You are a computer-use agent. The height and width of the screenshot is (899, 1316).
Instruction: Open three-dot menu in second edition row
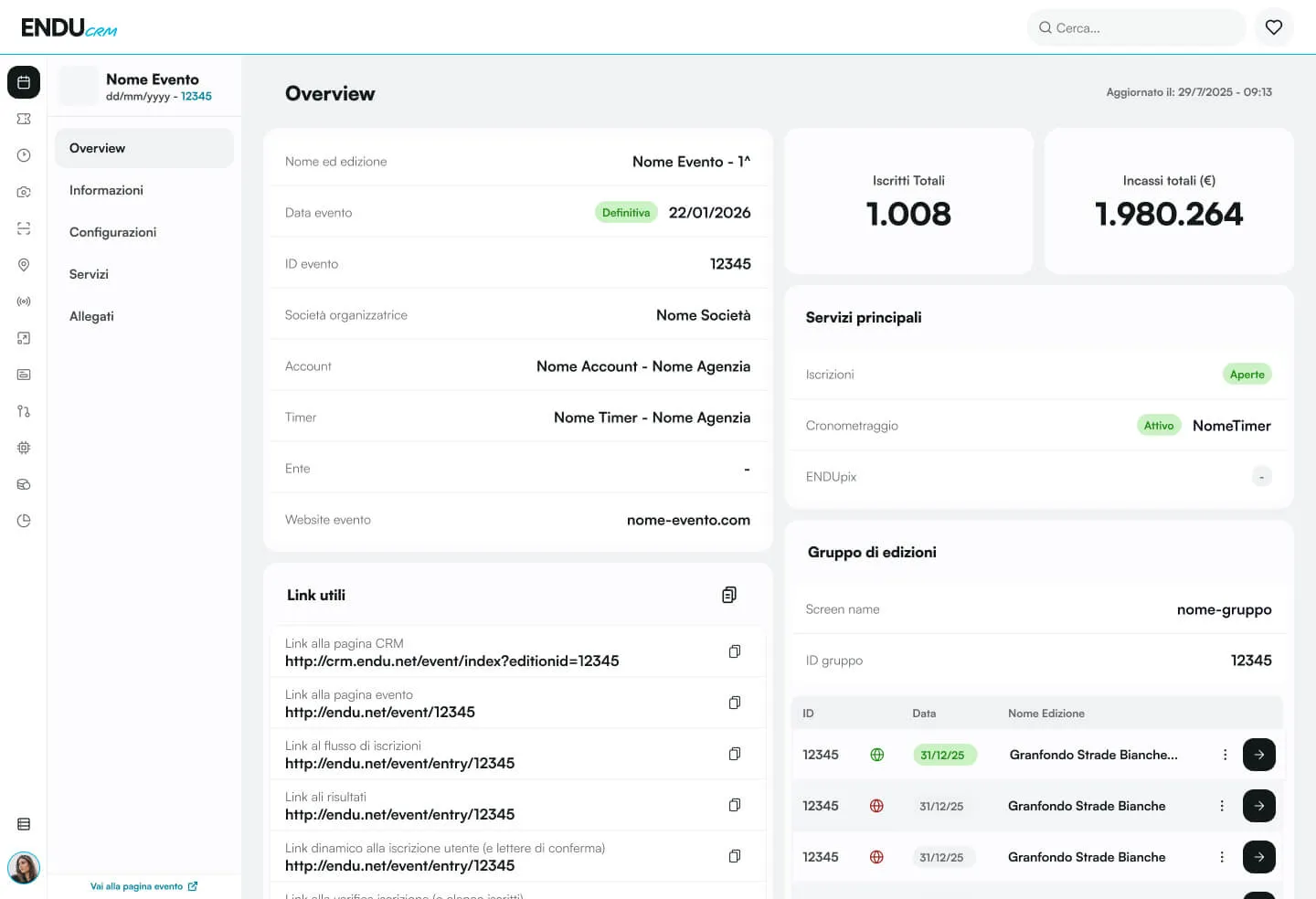click(1222, 806)
